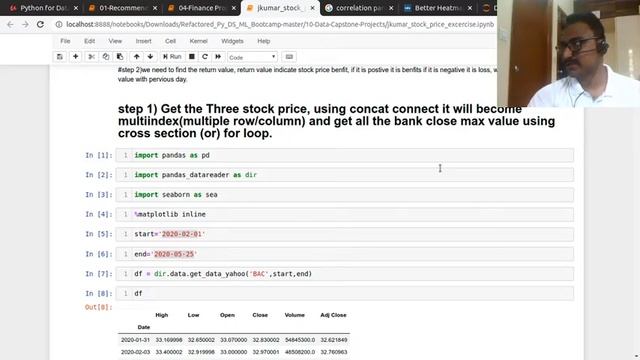640x360 pixels.
Task: Move selected cell down arrow
Action: (x=150, y=57)
